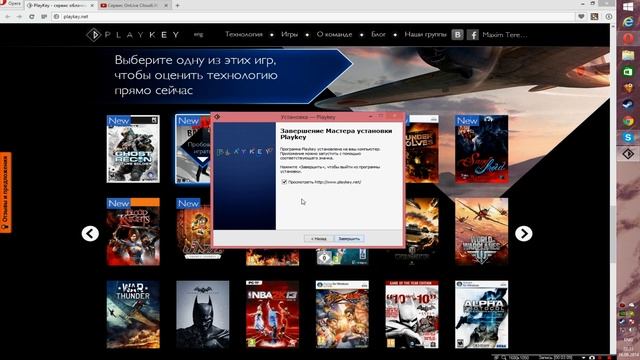
Task: Open Opera from the taskbar
Action: click(628, 39)
